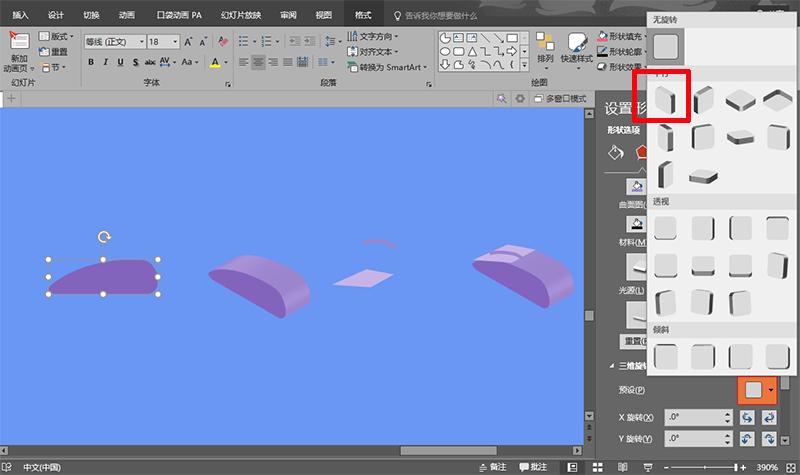Click the fill and line paint bucket icon
800x475 pixels.
click(617, 153)
